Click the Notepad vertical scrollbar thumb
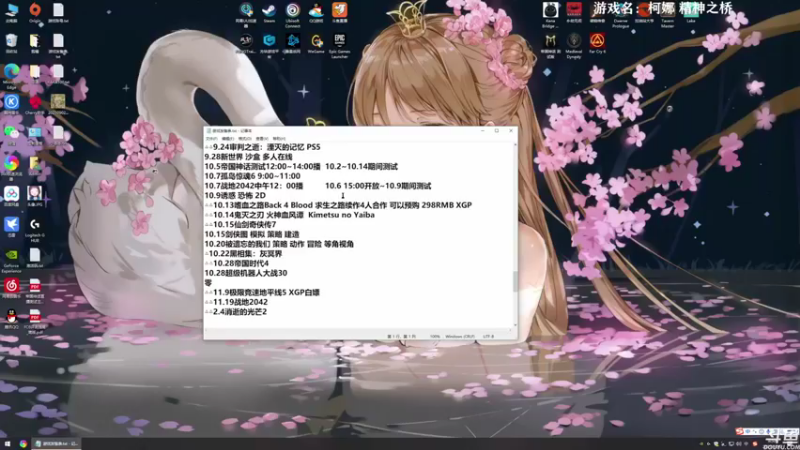The width and height of the screenshot is (800, 450). click(x=515, y=281)
